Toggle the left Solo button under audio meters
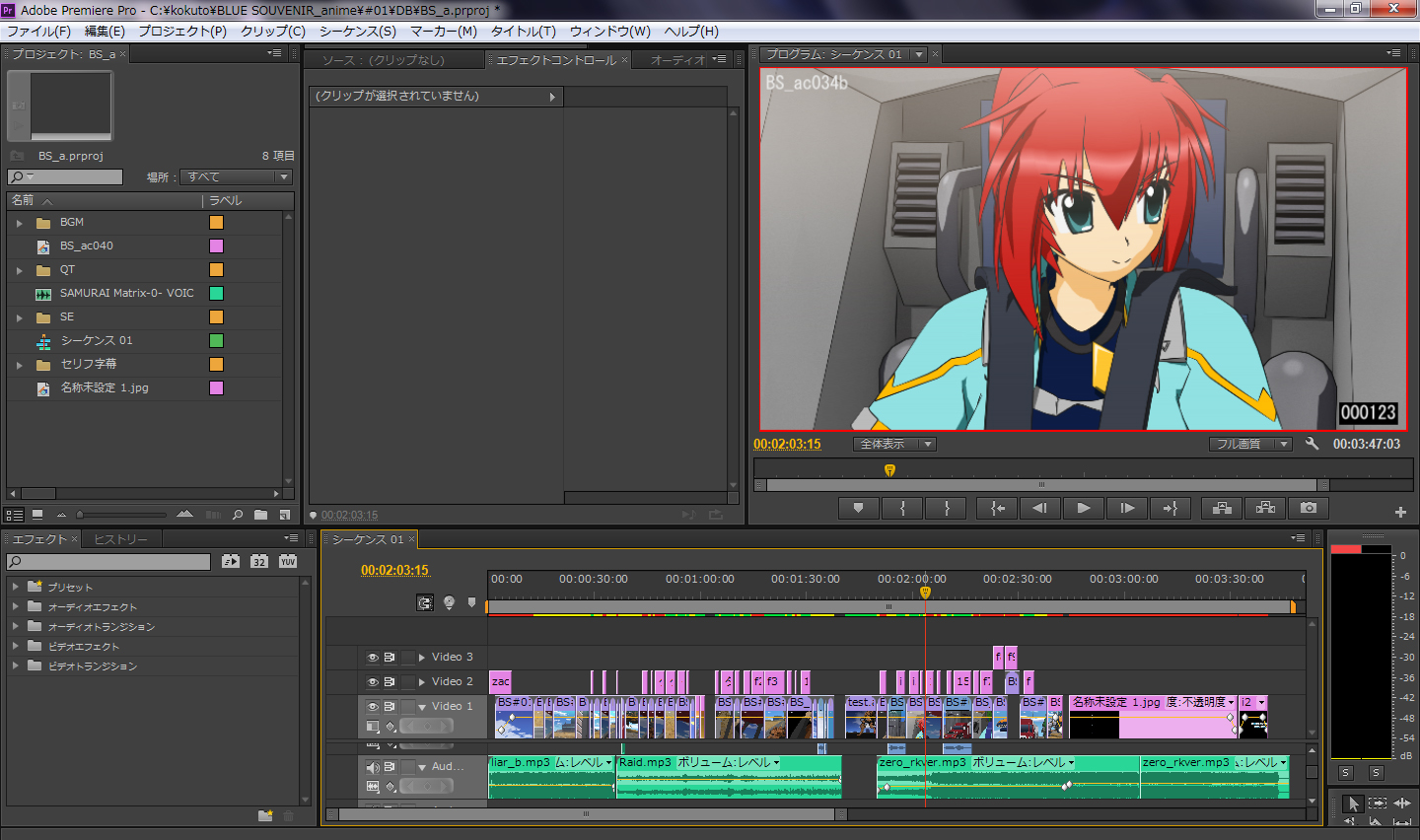Image resolution: width=1420 pixels, height=840 pixels. point(1346,773)
